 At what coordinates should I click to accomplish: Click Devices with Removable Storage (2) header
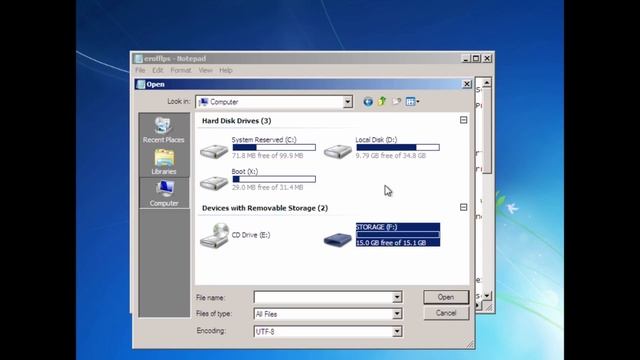click(265, 208)
